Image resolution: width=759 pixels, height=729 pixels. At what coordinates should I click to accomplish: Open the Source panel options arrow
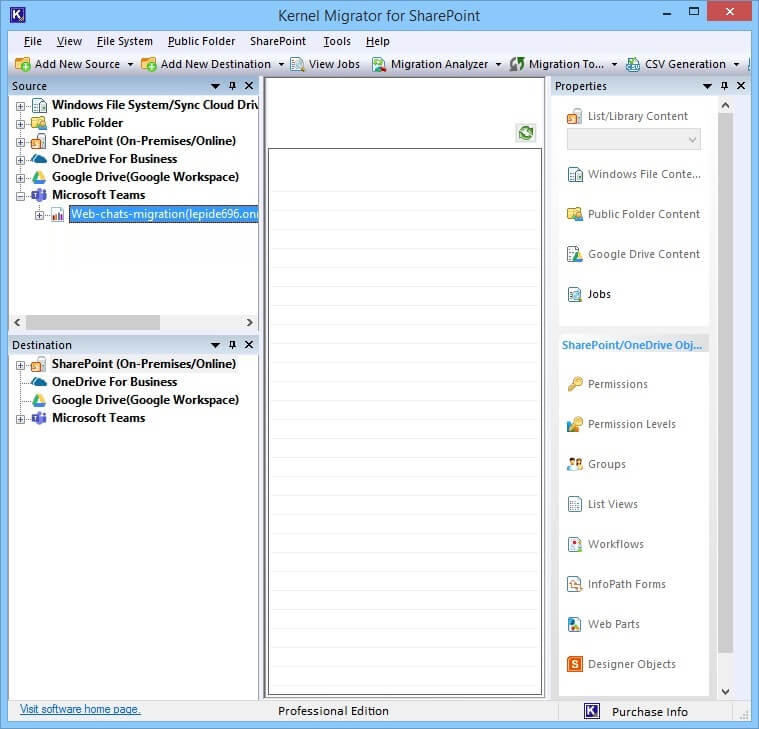215,86
